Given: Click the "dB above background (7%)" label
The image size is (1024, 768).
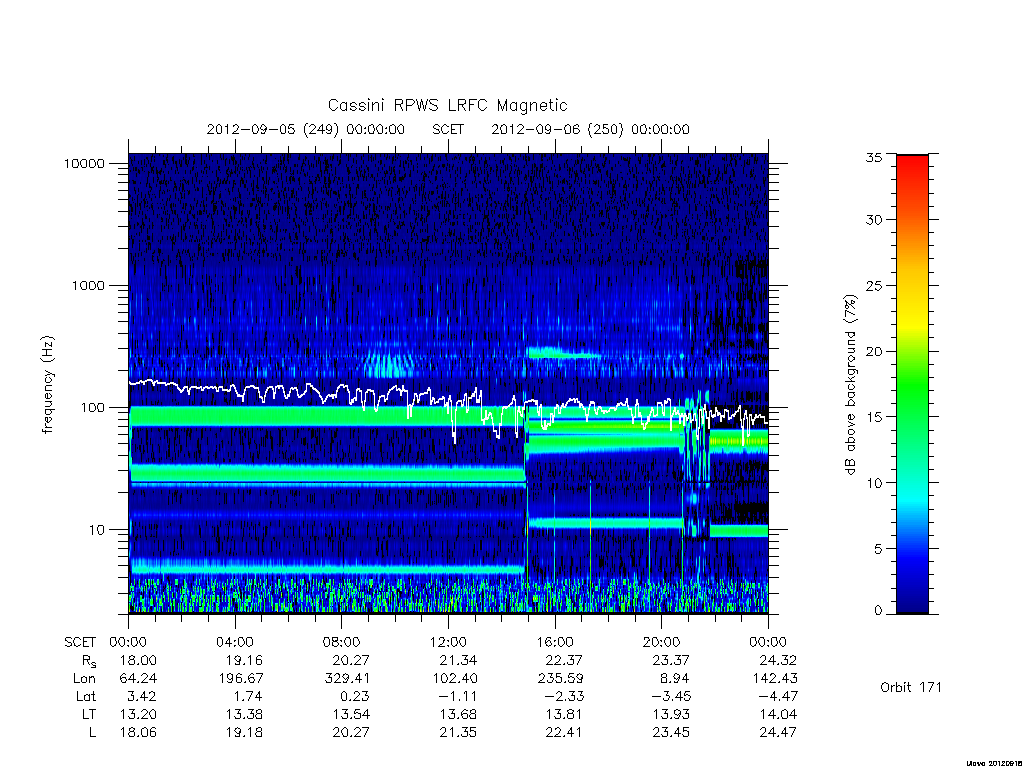Looking at the screenshot, I should pos(850,385).
